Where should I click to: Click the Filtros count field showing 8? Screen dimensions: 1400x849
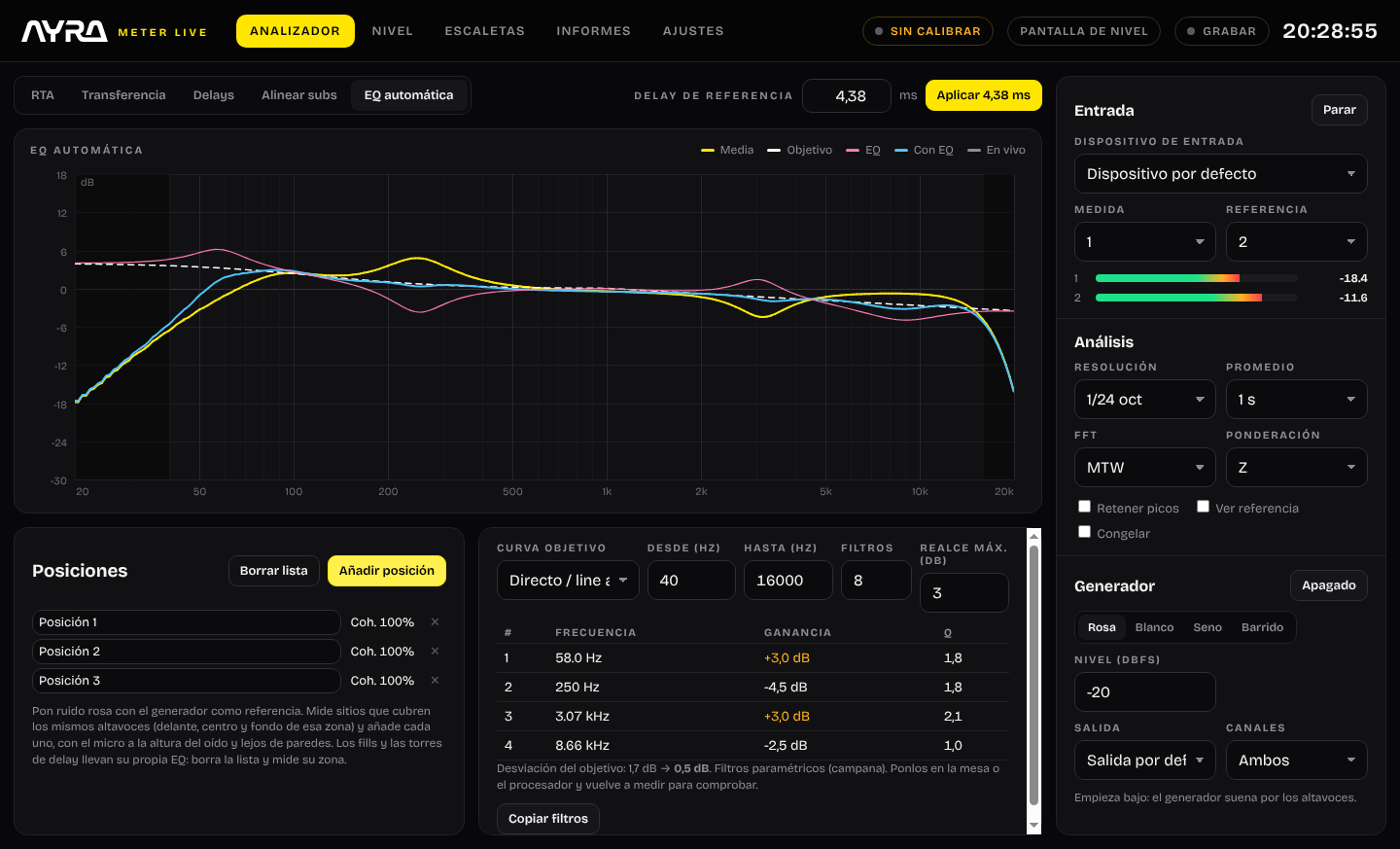point(876,581)
